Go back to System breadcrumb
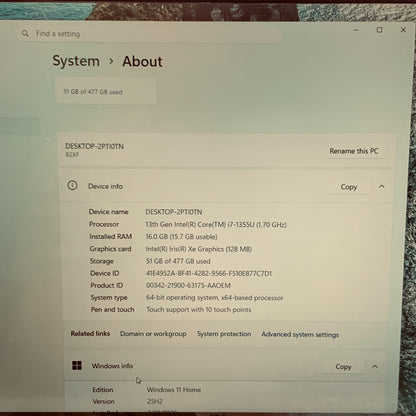The width and height of the screenshot is (416, 416). click(x=76, y=61)
